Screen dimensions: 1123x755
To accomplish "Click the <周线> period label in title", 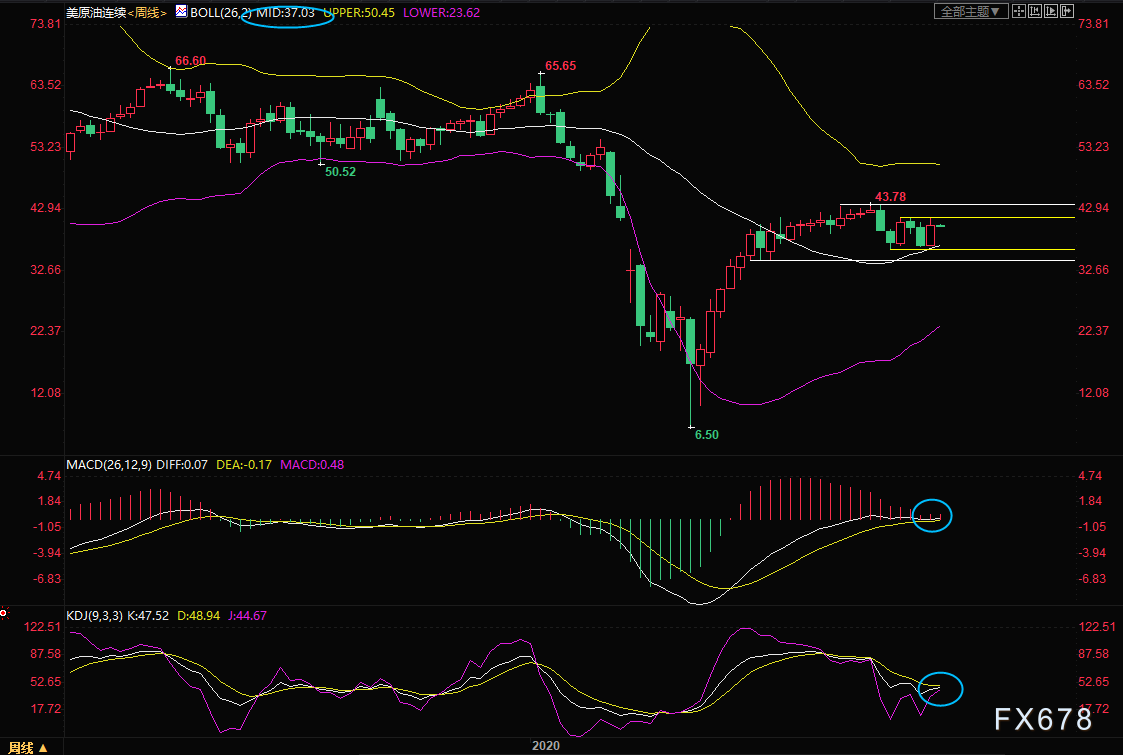I will [x=149, y=12].
